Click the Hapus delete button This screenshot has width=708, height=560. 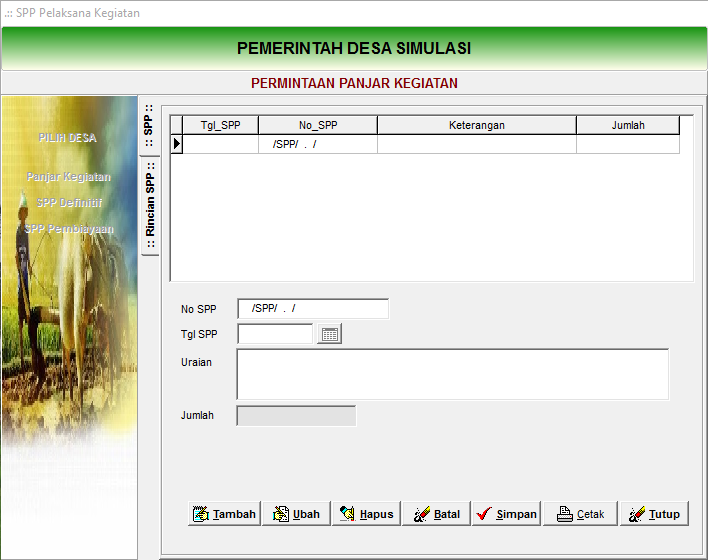(366, 514)
